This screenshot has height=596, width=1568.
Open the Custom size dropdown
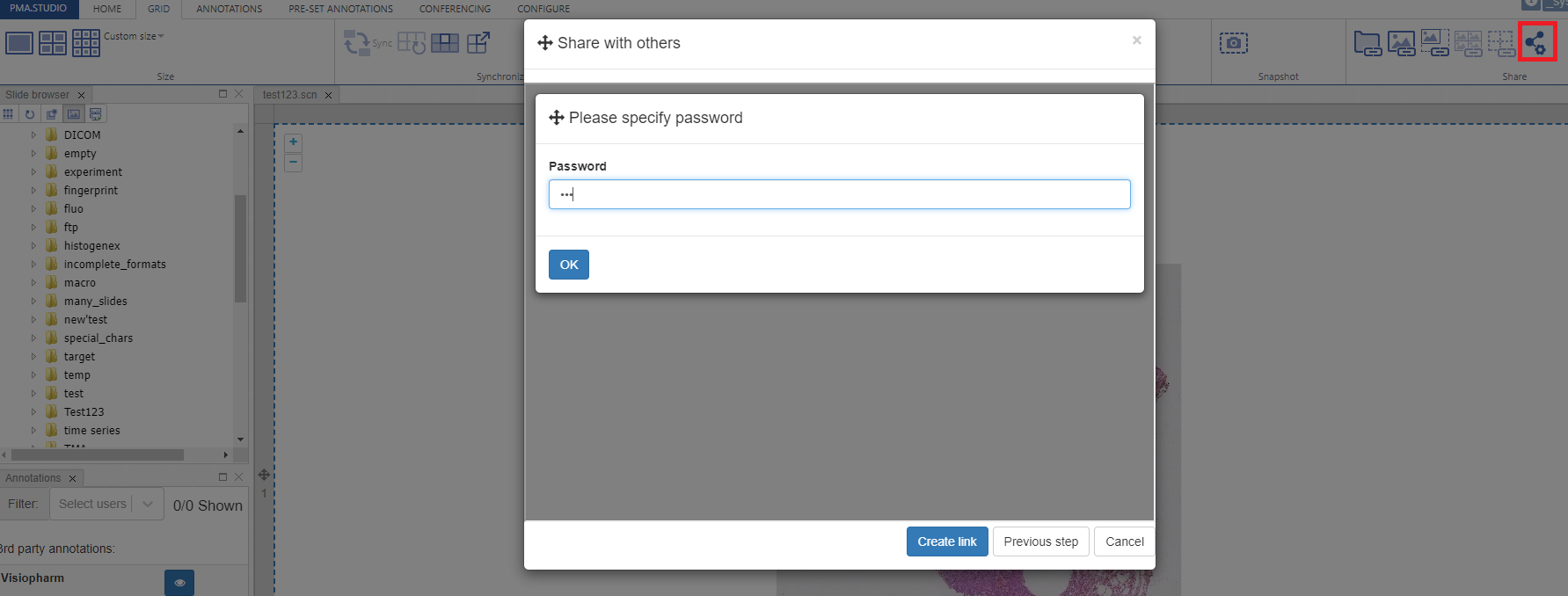point(134,36)
